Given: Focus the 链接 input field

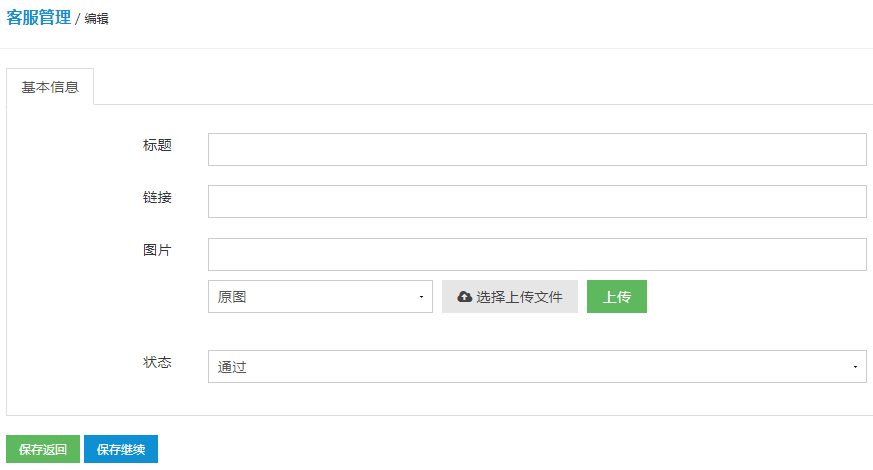Looking at the screenshot, I should point(537,202).
